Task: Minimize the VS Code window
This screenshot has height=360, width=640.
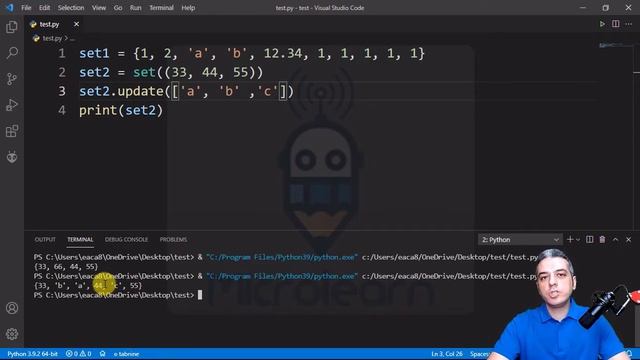Action: 583,8
